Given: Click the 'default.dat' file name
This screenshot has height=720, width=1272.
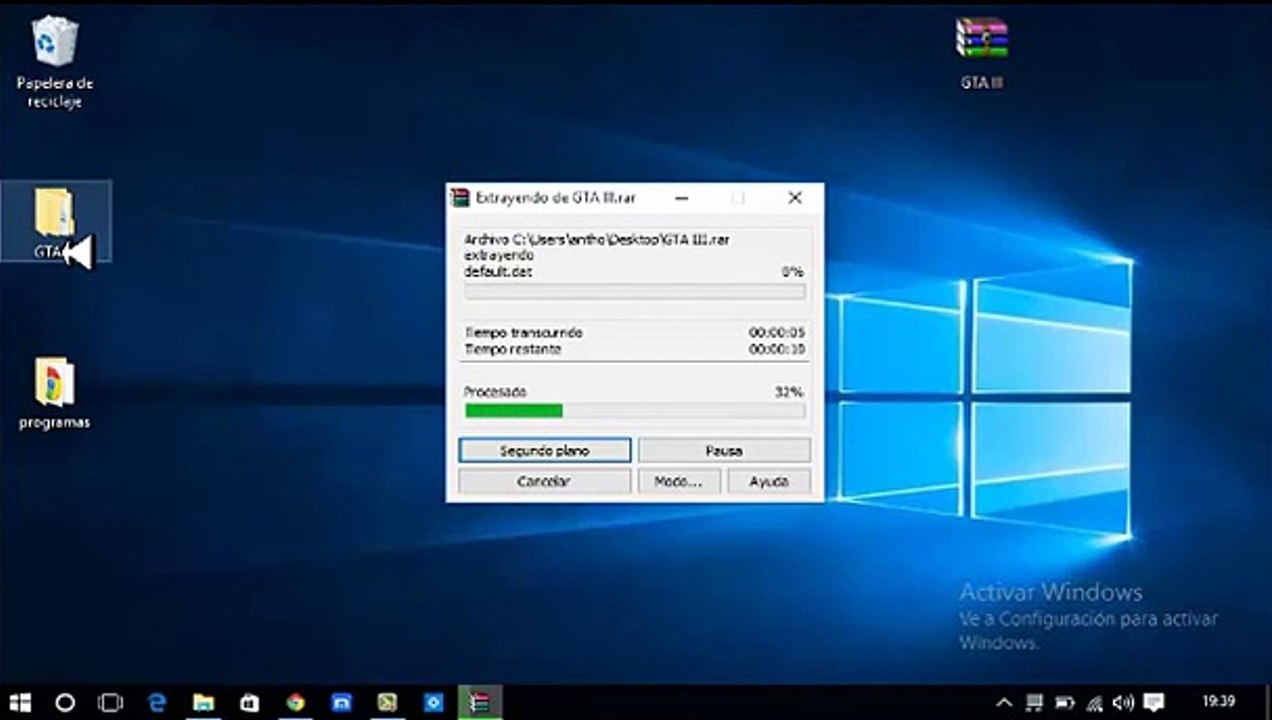Looking at the screenshot, I should (499, 272).
